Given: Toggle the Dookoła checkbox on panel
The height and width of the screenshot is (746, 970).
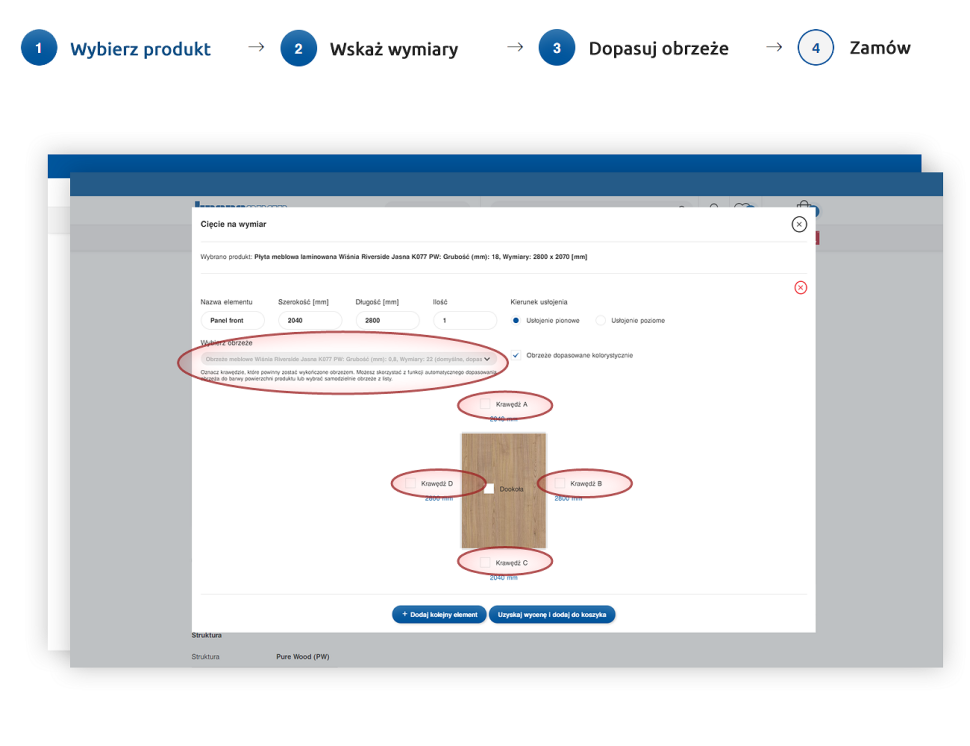Looking at the screenshot, I should [489, 489].
